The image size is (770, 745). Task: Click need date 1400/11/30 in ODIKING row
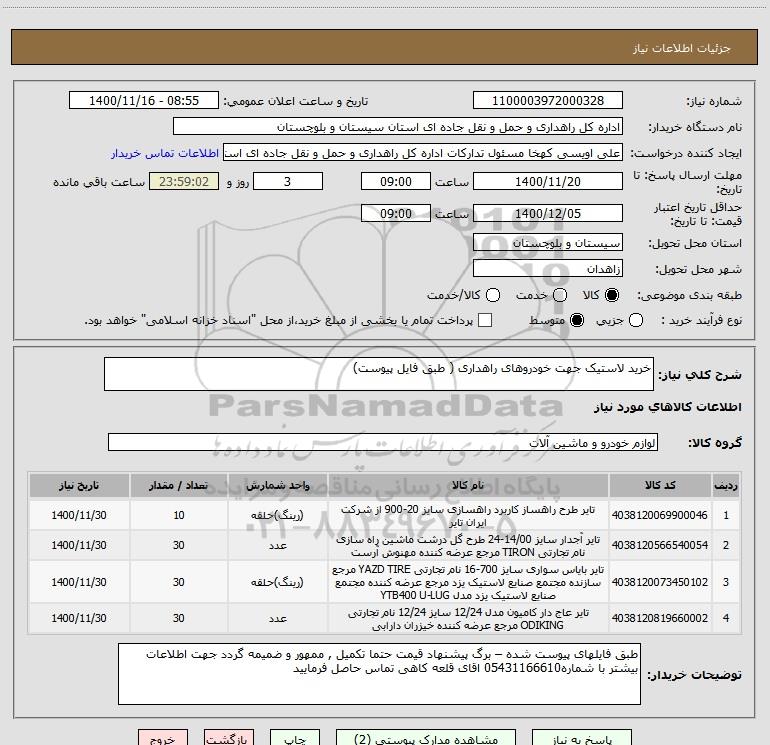(x=79, y=618)
